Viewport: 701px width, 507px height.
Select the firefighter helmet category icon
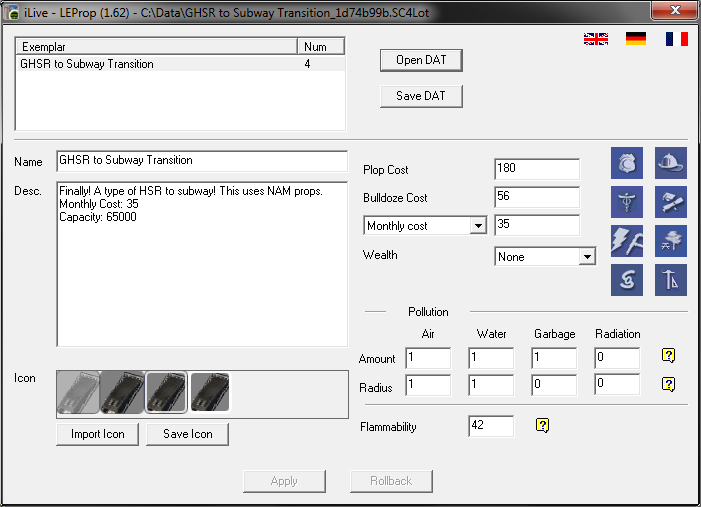point(671,163)
